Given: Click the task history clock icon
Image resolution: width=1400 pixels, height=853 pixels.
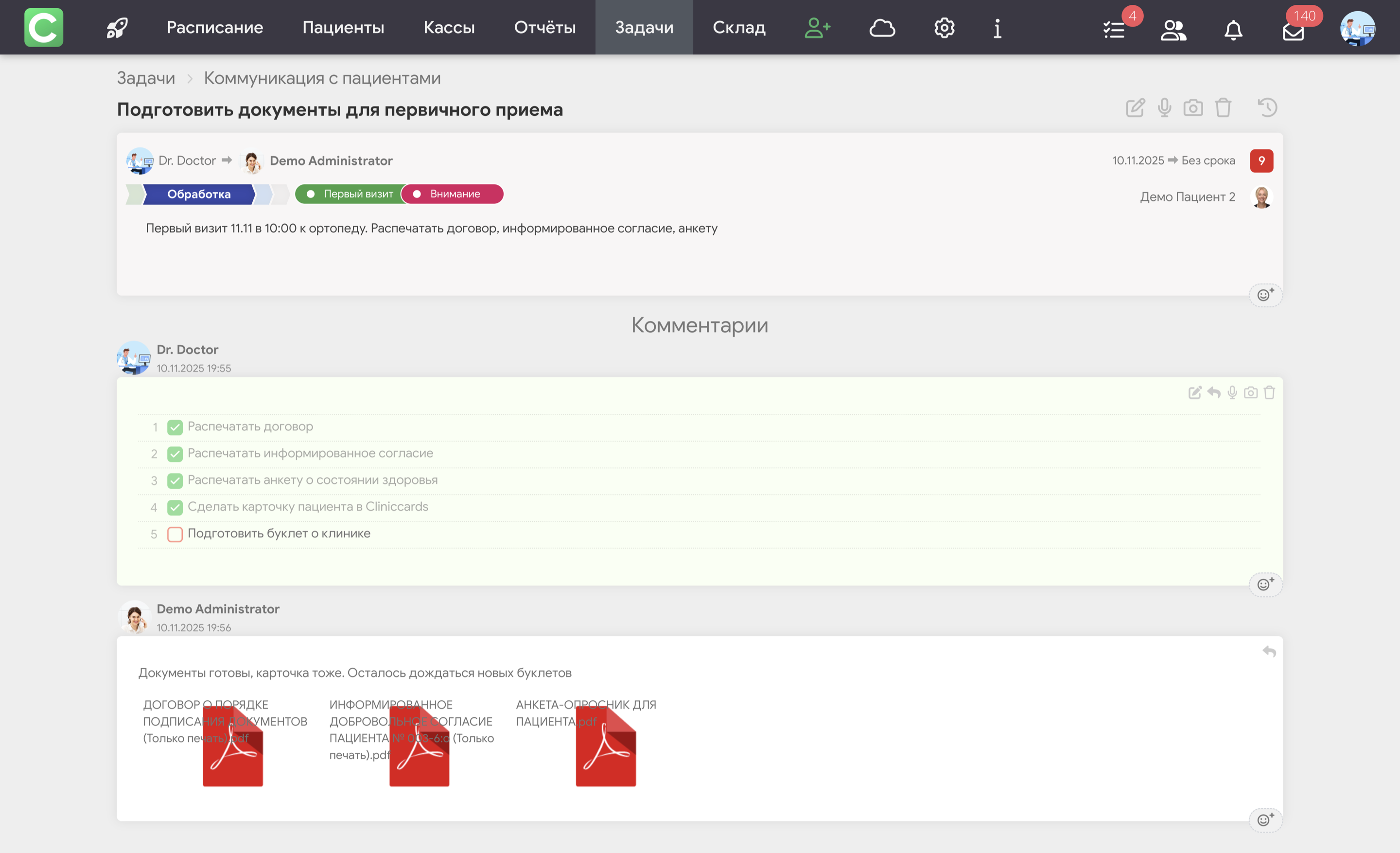Looking at the screenshot, I should point(1267,107).
